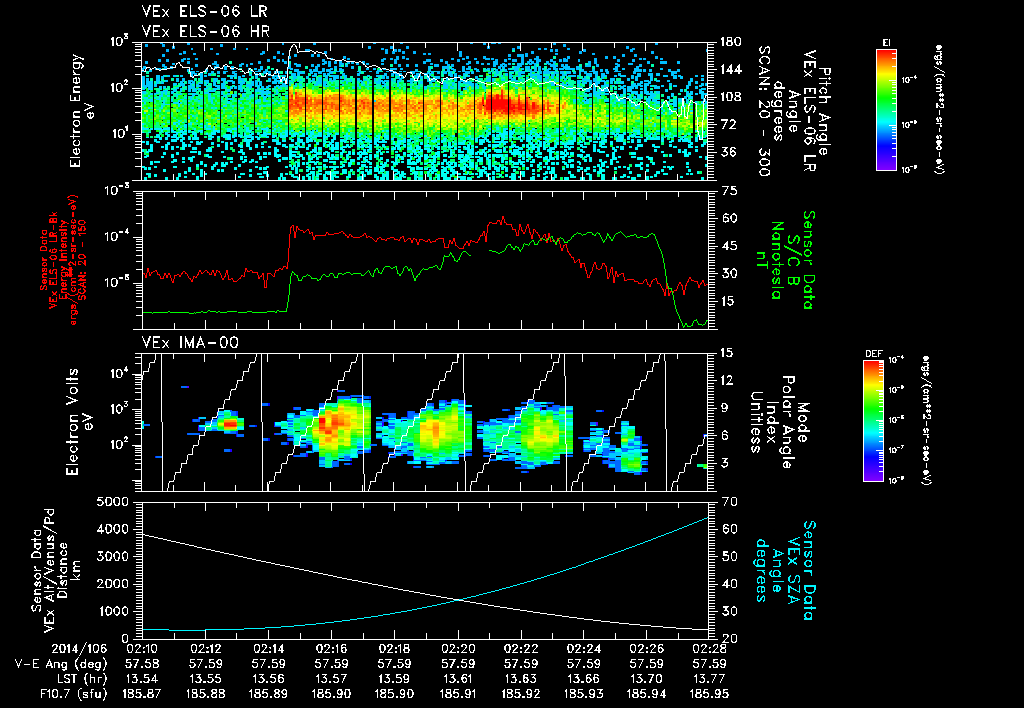The image size is (1024, 708).
Task: Click the 02:20 time tick label
Action: click(x=458, y=650)
